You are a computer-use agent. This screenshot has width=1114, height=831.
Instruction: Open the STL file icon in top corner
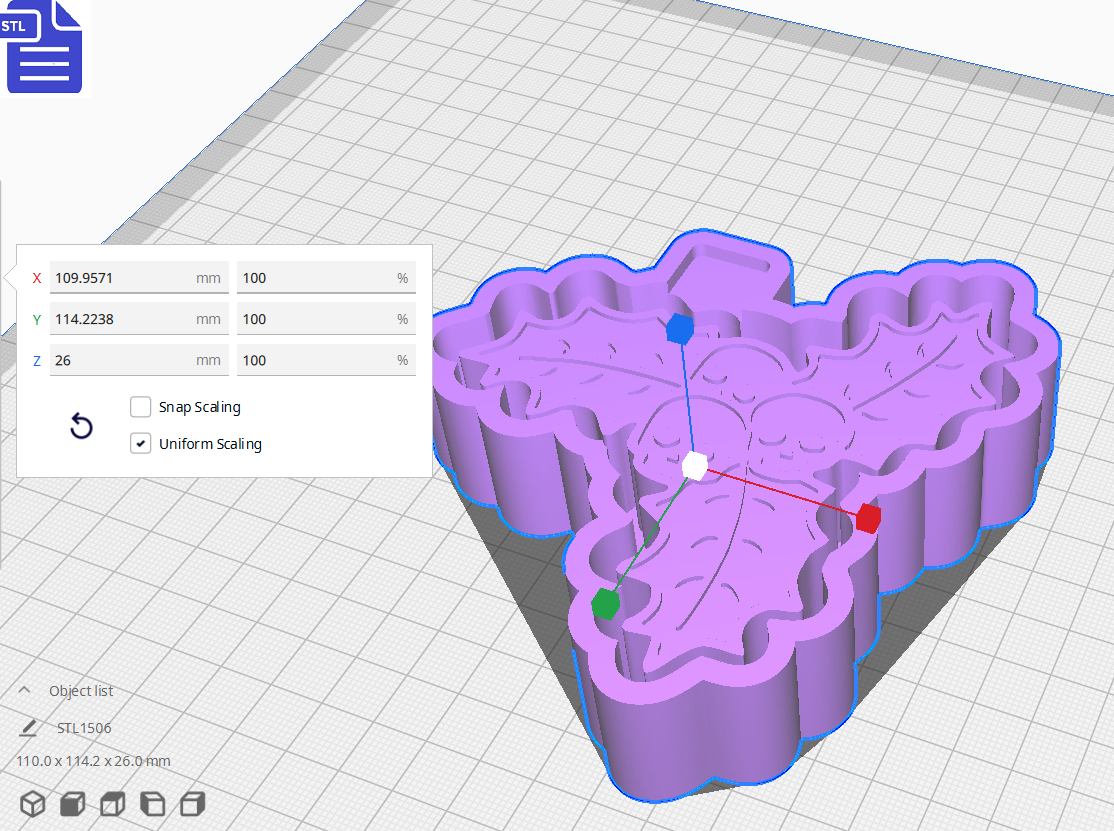(x=44, y=48)
